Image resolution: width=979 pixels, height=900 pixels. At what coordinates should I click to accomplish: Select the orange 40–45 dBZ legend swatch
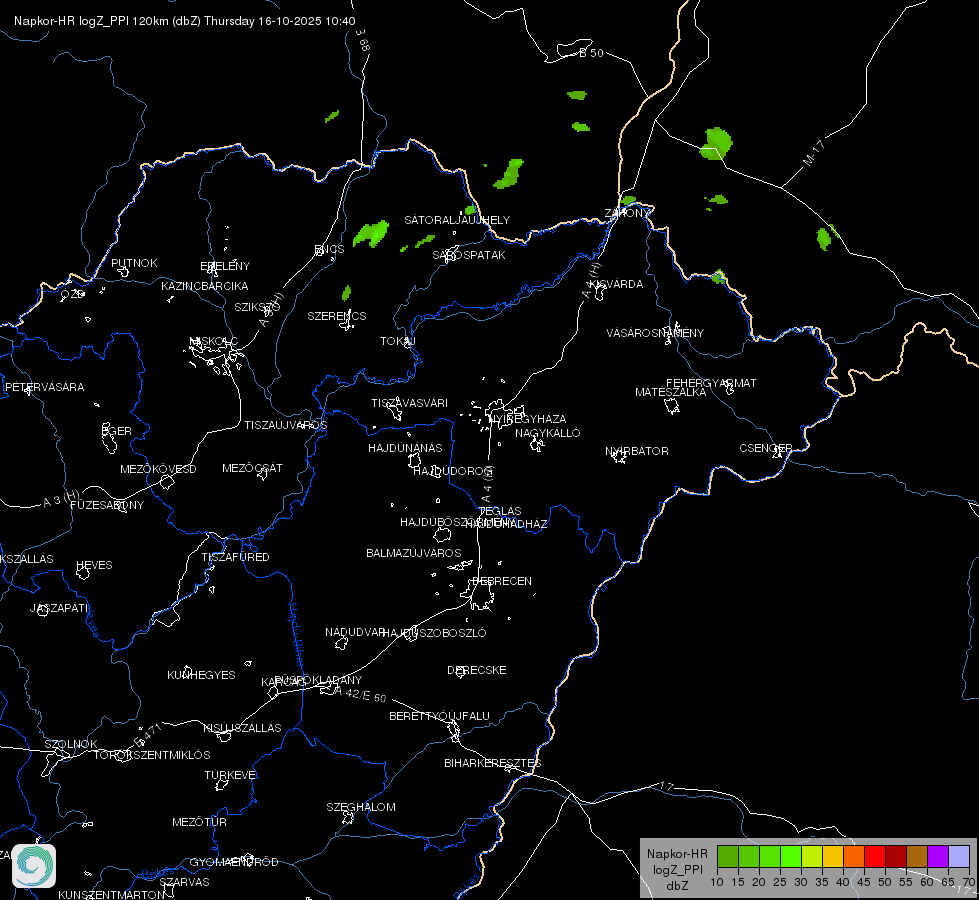(854, 856)
